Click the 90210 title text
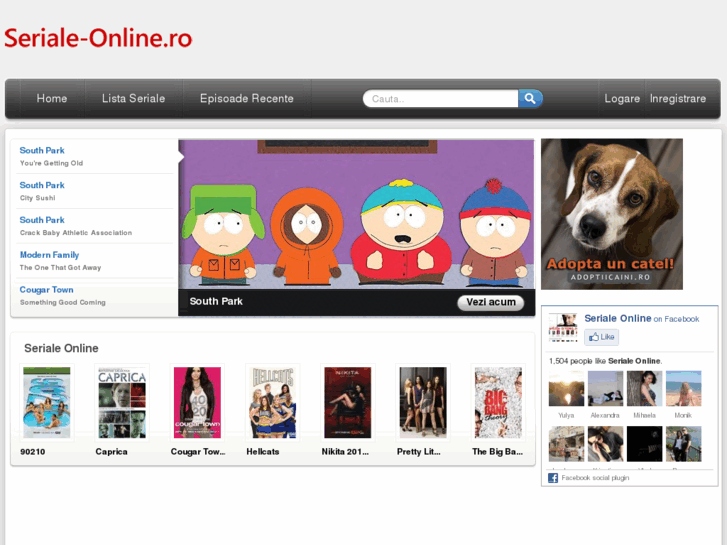 click(32, 452)
